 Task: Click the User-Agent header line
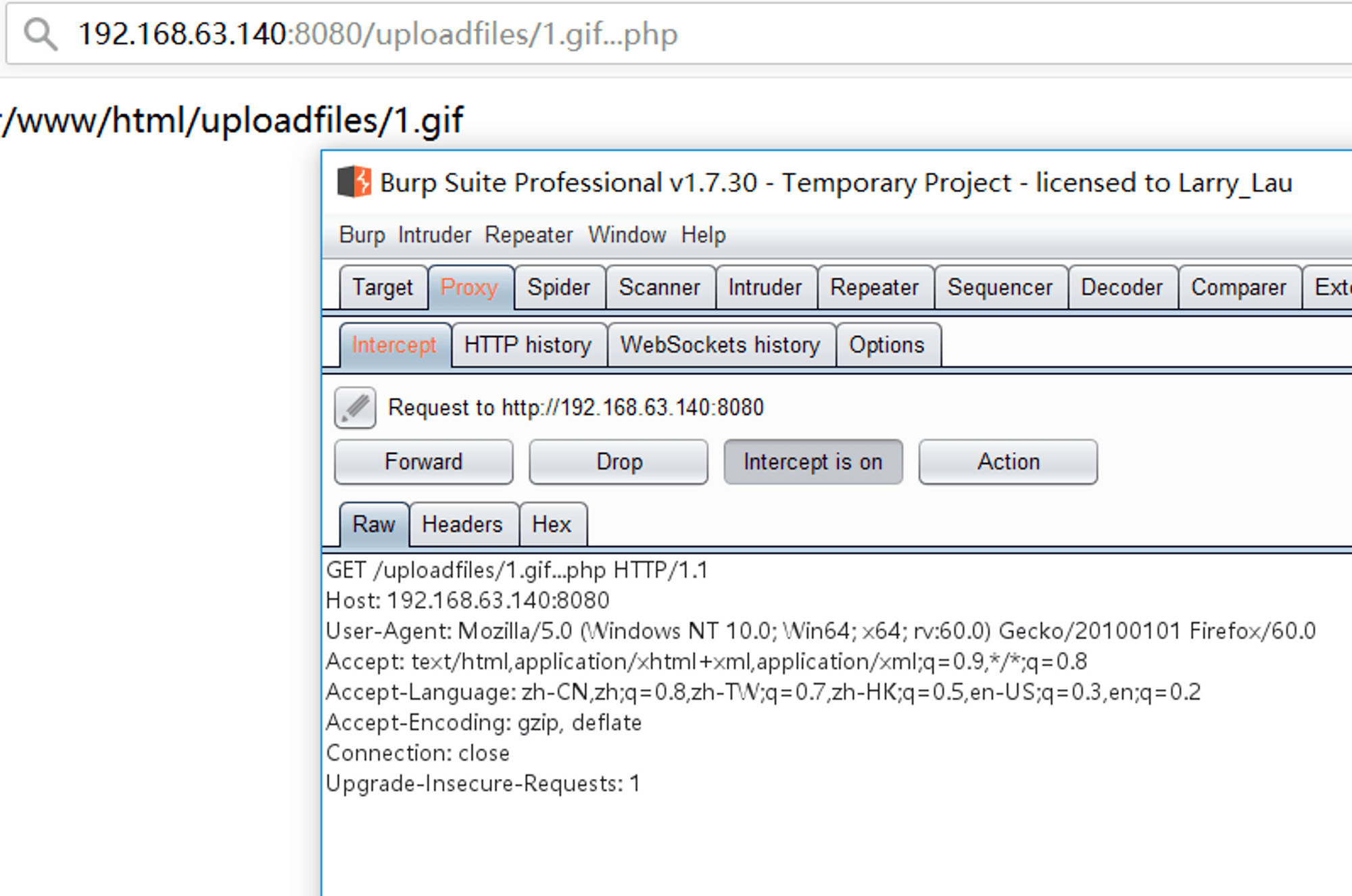[821, 631]
